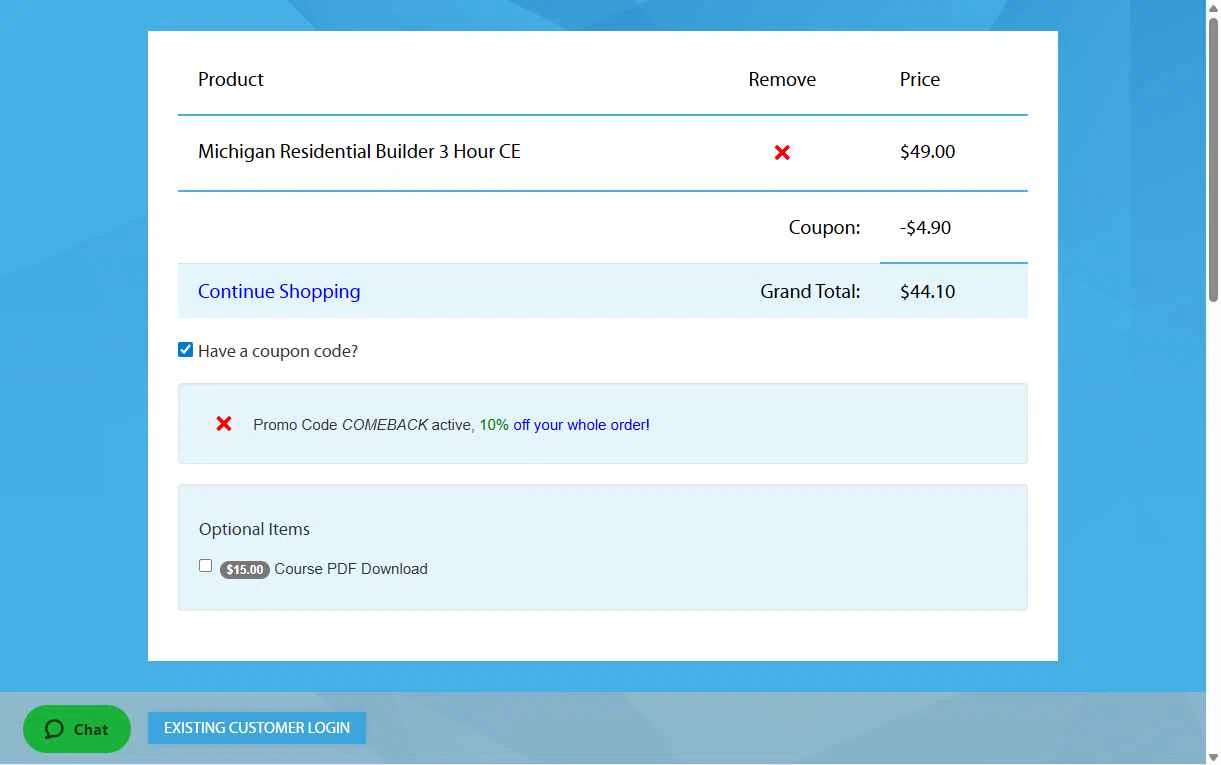The image size is (1221, 765).
Task: Click the Optional Items heading
Action: tap(254, 529)
